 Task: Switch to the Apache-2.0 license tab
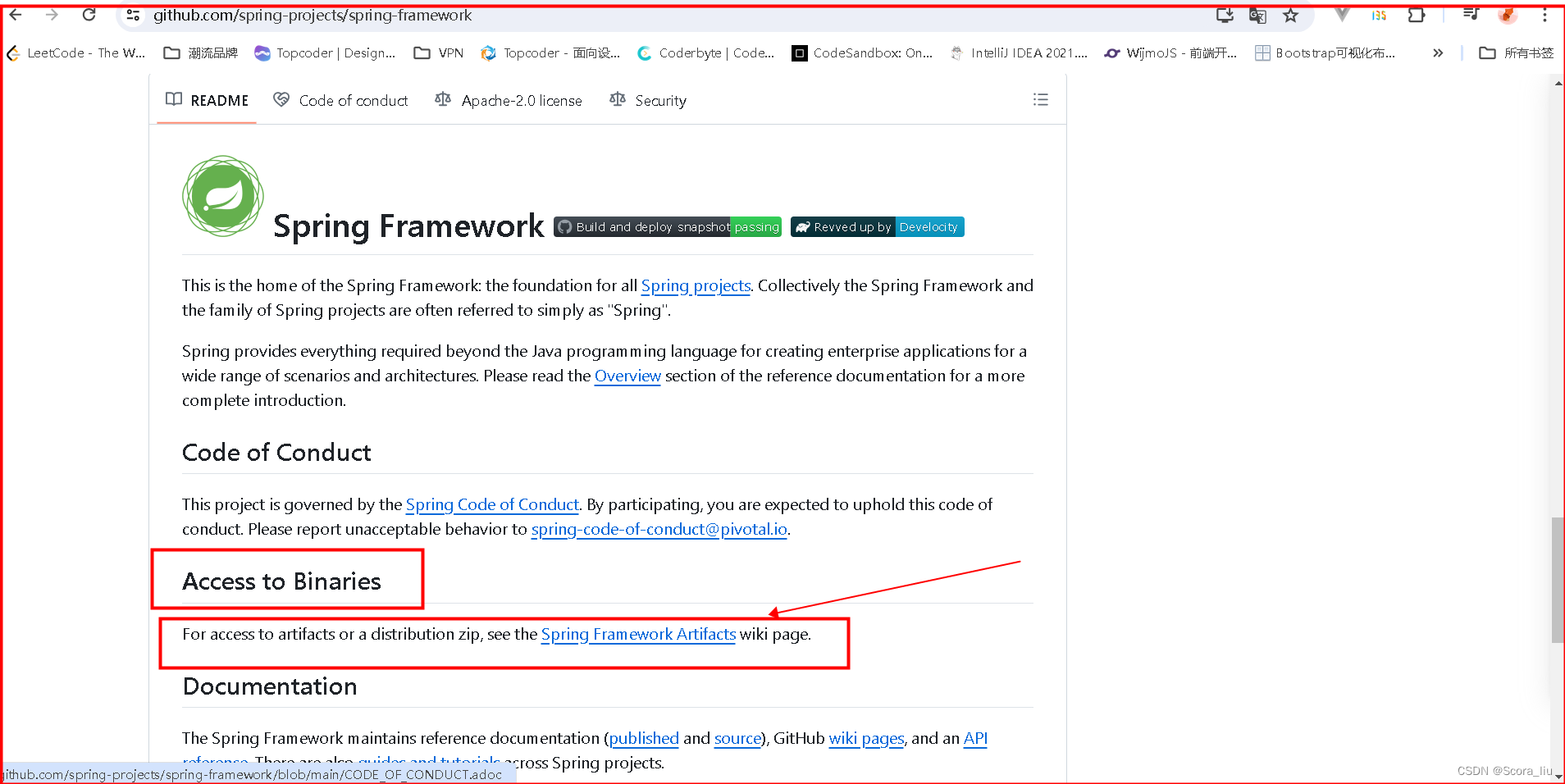tap(509, 100)
